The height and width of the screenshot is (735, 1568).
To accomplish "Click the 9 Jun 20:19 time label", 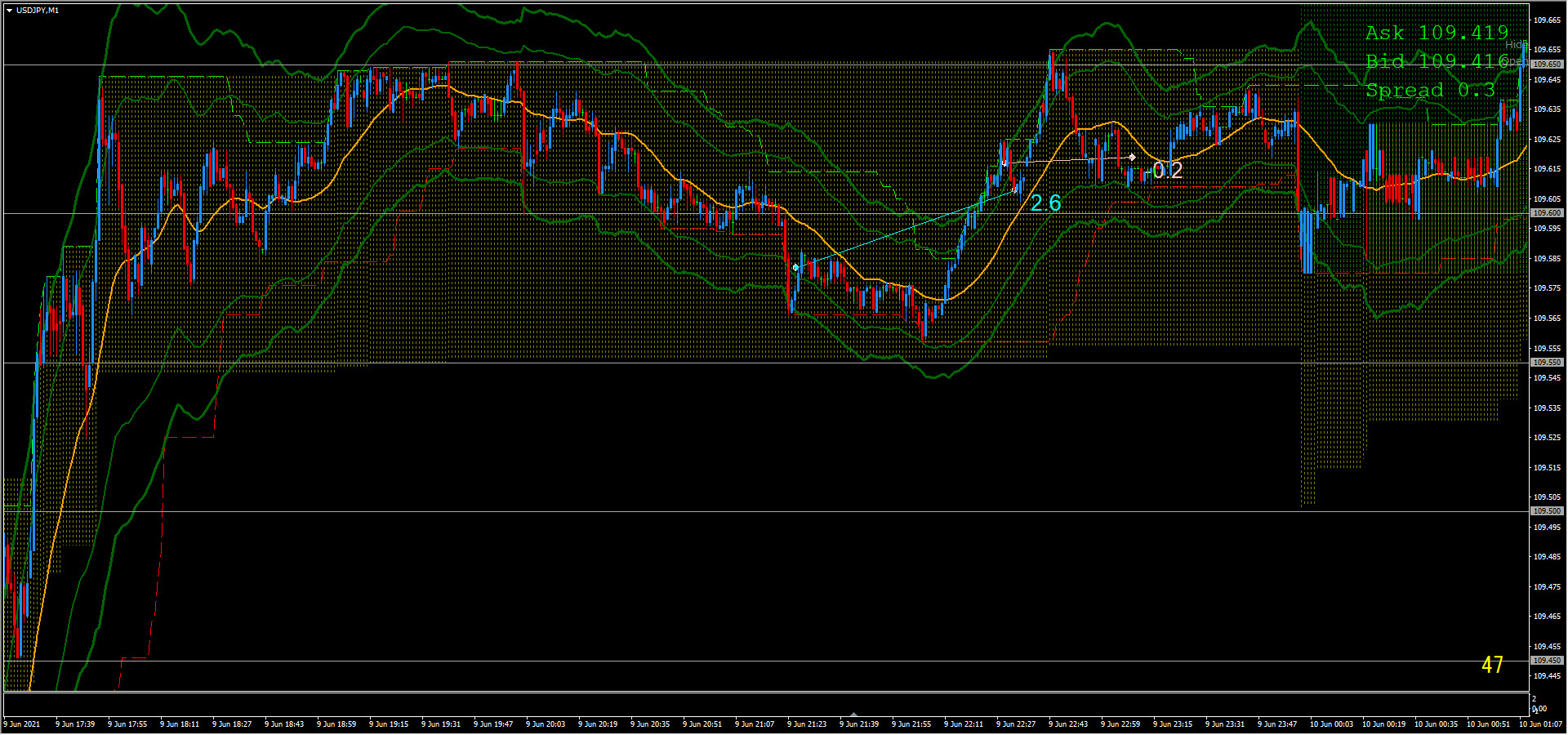I will tap(598, 724).
